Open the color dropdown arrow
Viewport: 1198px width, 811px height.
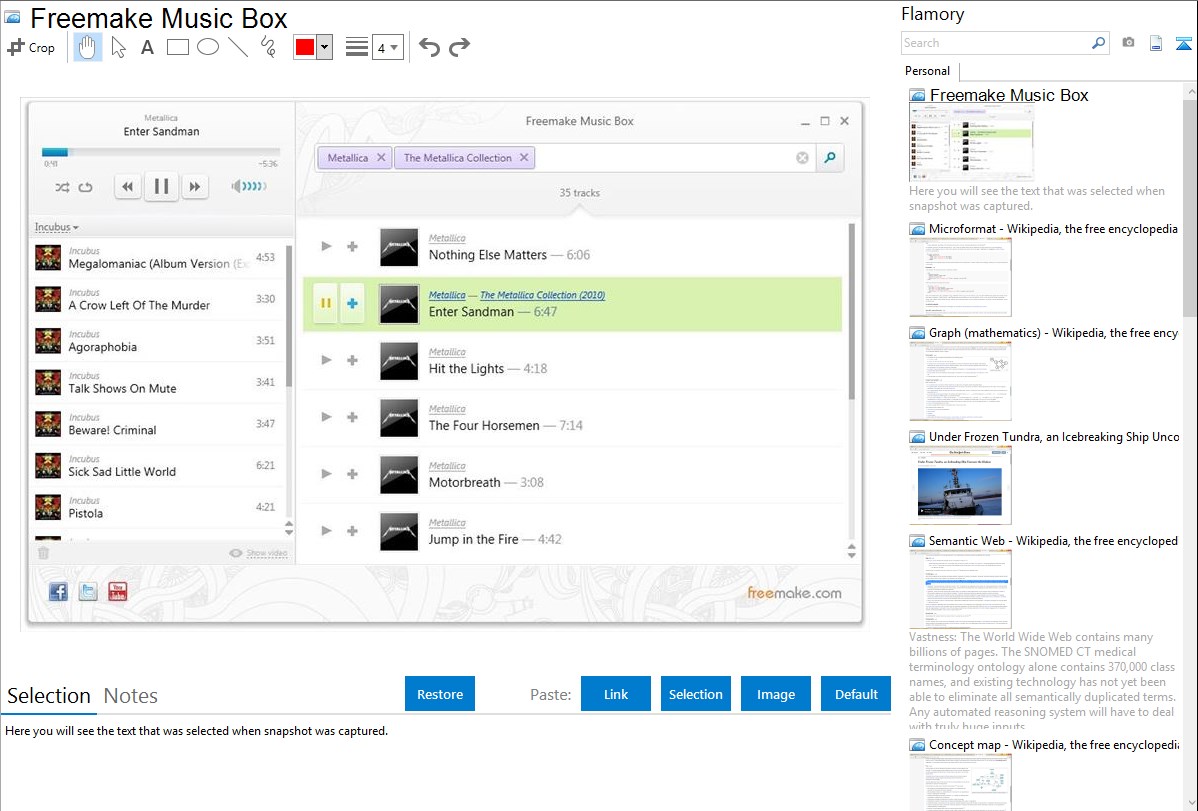[x=325, y=47]
